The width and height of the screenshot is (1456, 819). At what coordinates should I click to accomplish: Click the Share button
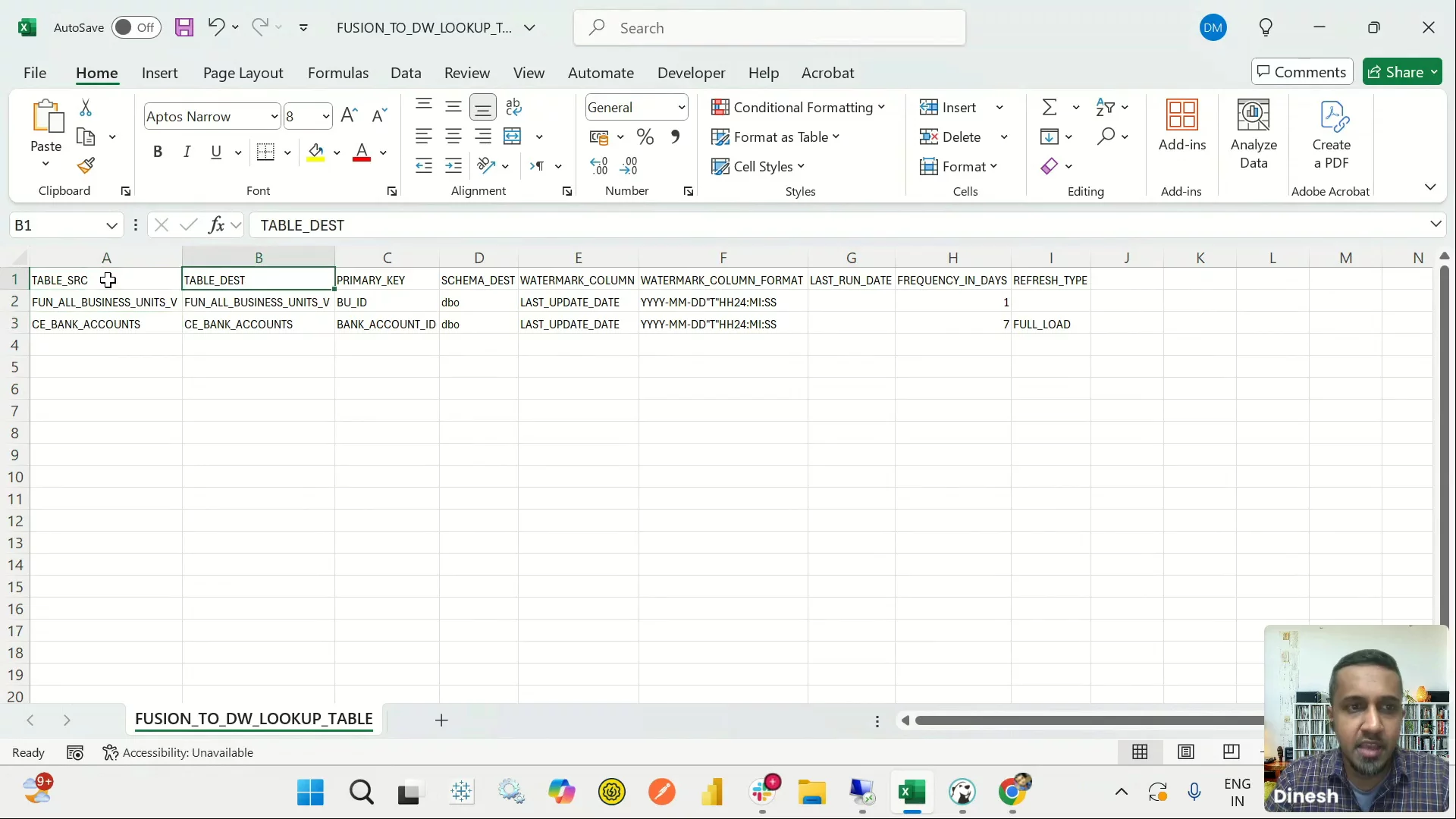point(1395,72)
